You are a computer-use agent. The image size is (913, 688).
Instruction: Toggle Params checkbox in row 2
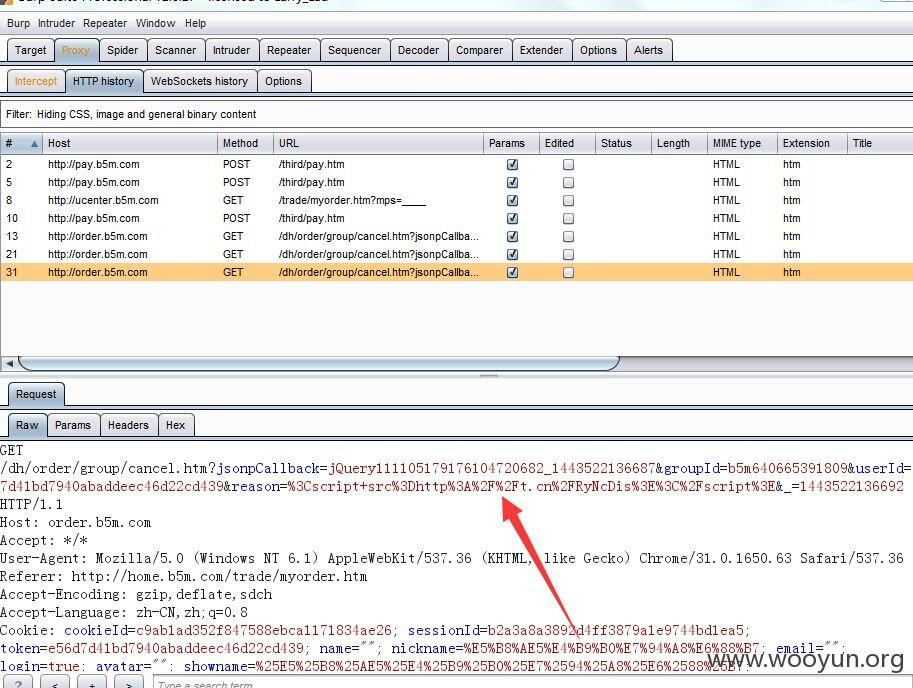[512, 165]
